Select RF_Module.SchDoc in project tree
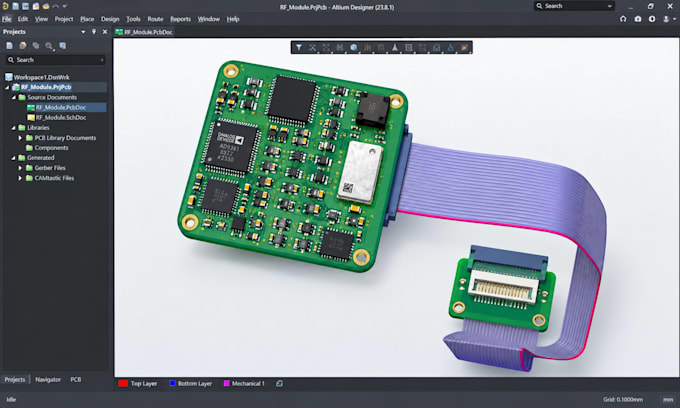The width and height of the screenshot is (680, 408). [x=61, y=118]
